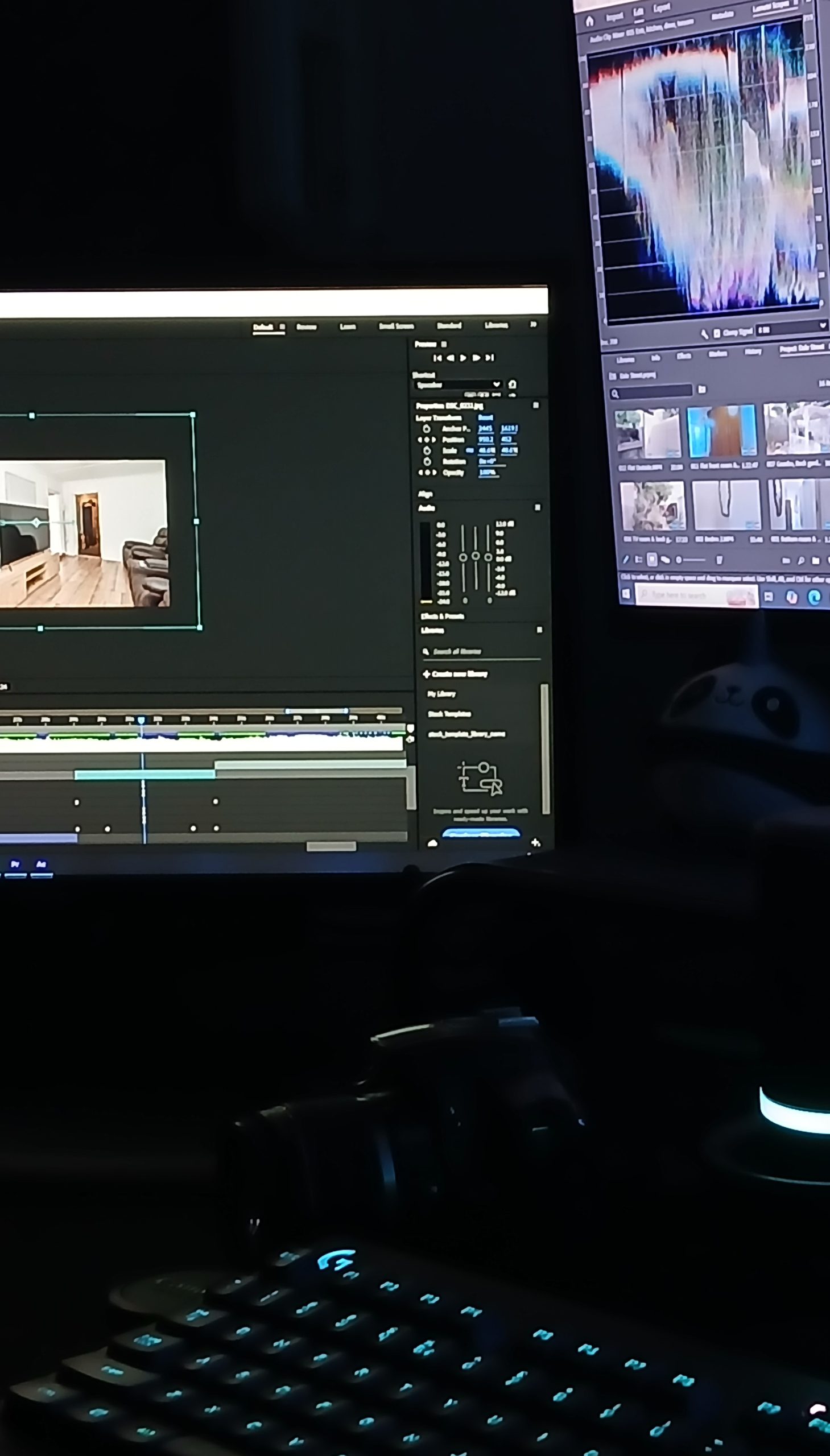Image resolution: width=830 pixels, height=1456 pixels.
Task: Enable the Rotation stopwatch
Action: click(427, 462)
